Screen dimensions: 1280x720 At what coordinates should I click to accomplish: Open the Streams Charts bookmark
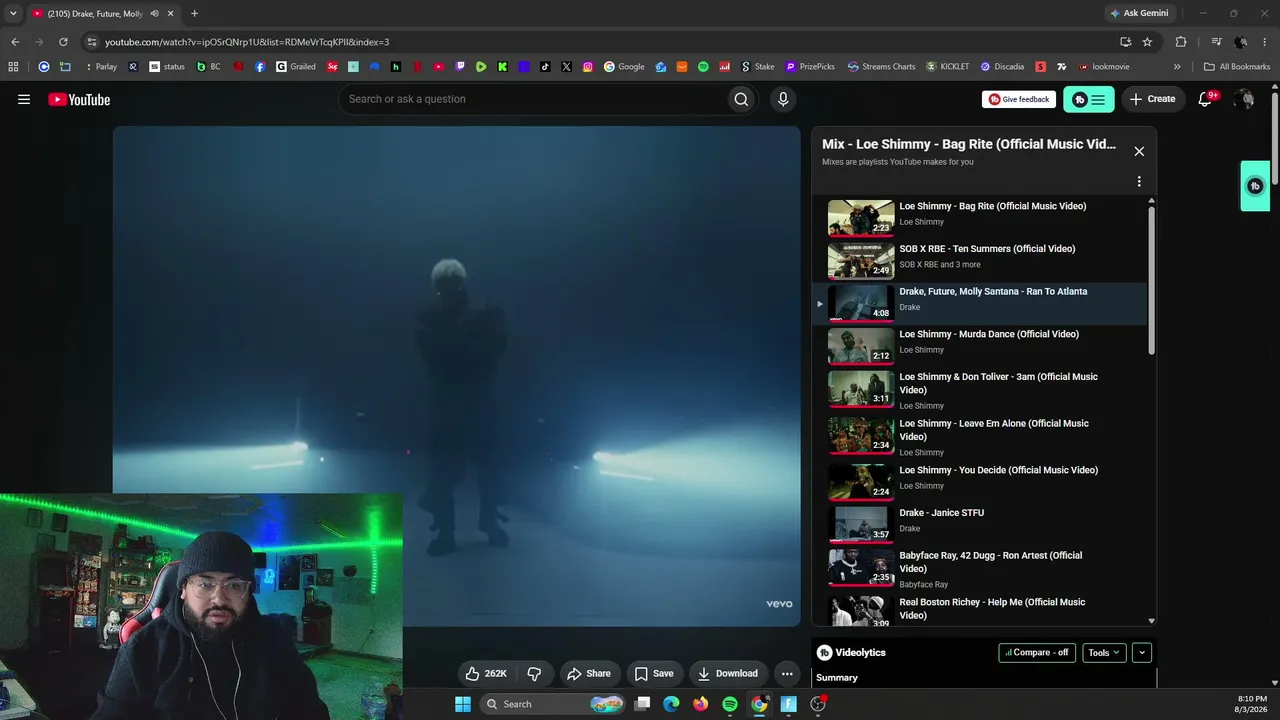coord(881,67)
